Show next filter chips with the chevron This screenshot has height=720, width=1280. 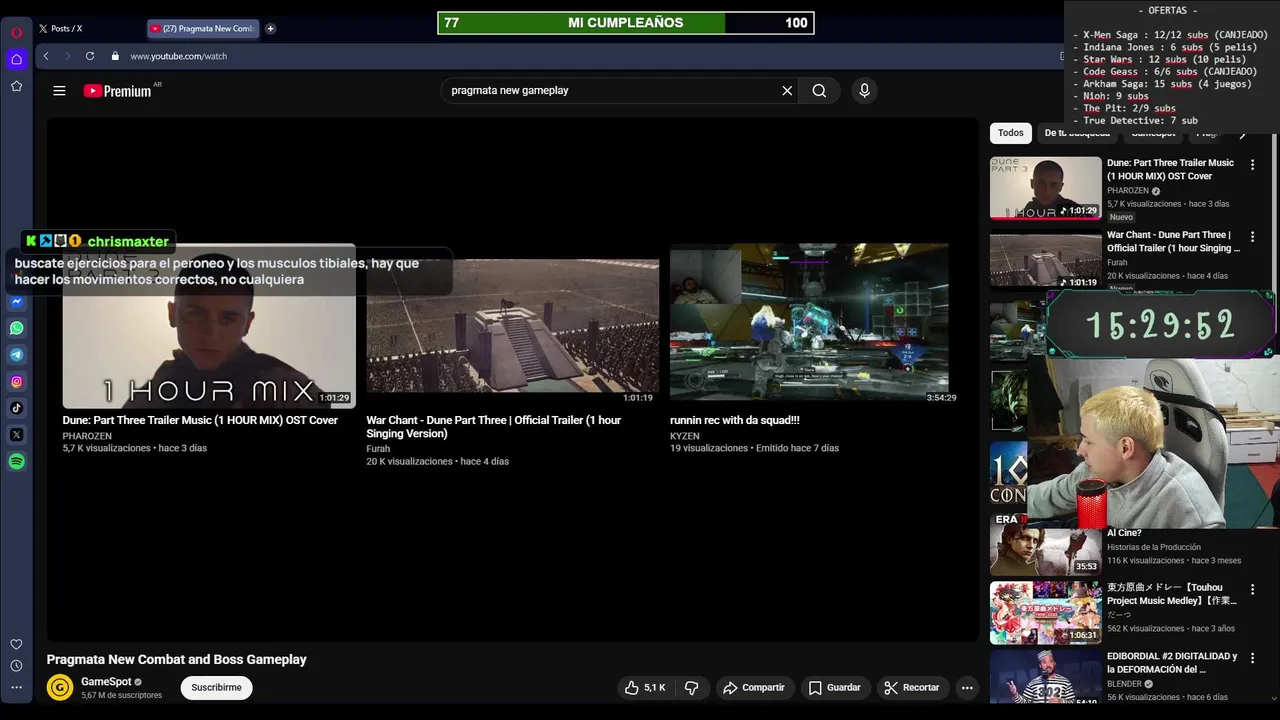pos(1243,133)
